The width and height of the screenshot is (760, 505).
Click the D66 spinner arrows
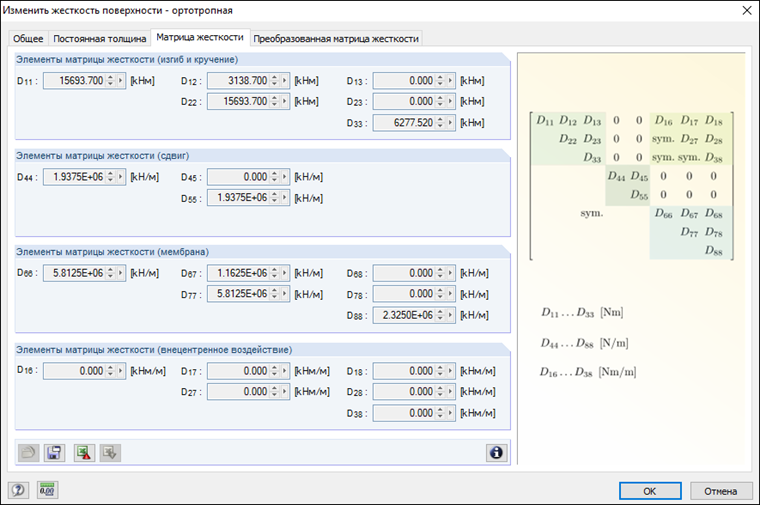point(111,273)
